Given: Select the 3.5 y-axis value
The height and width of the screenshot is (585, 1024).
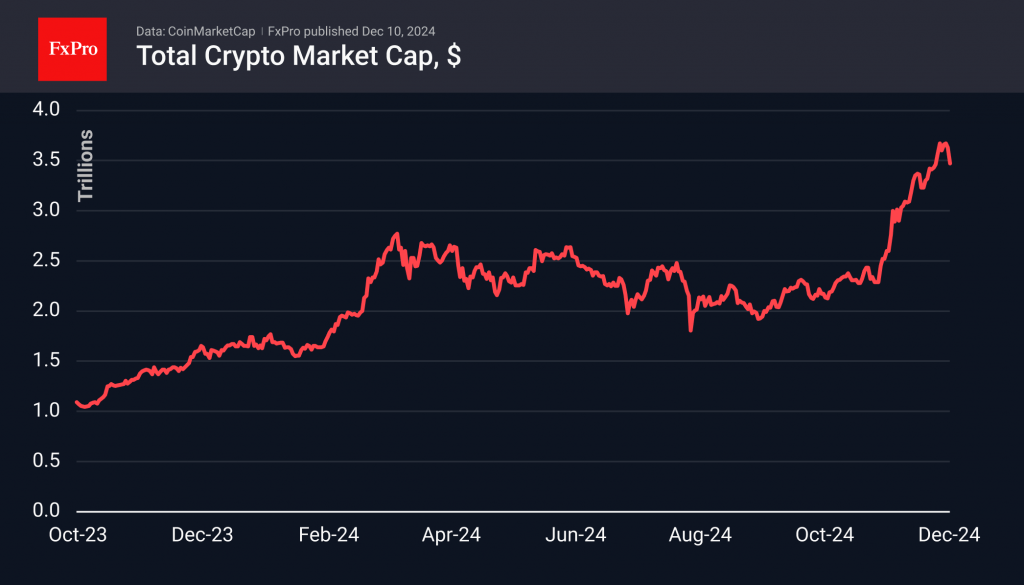Looking at the screenshot, I should [47, 160].
